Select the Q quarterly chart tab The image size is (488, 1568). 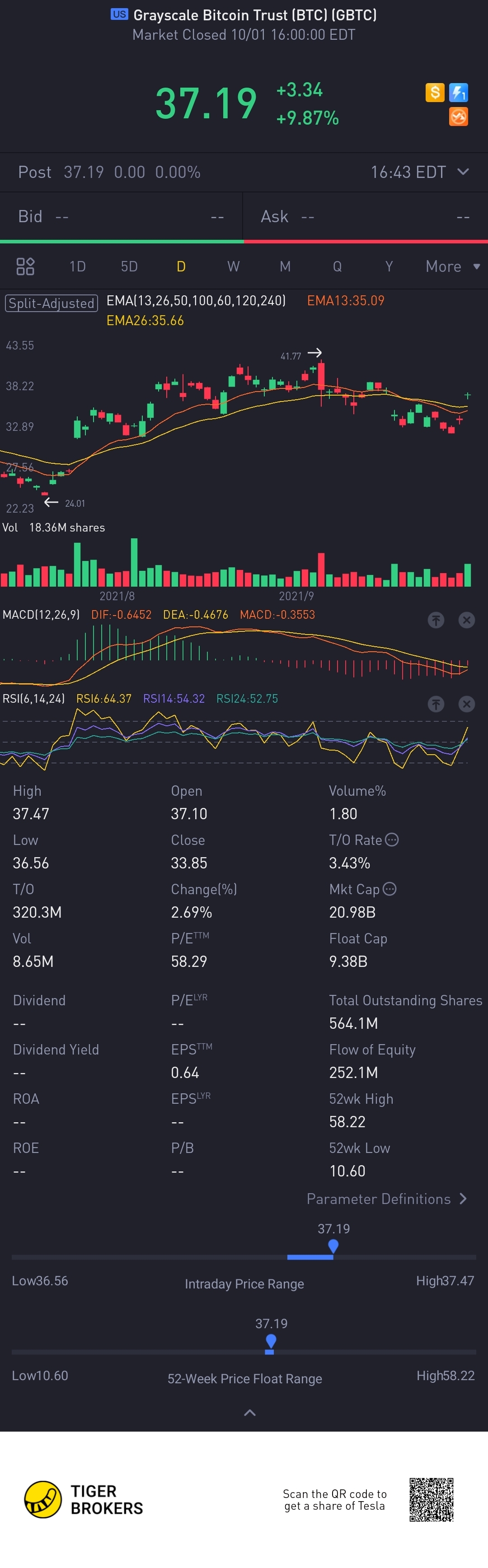(x=337, y=266)
